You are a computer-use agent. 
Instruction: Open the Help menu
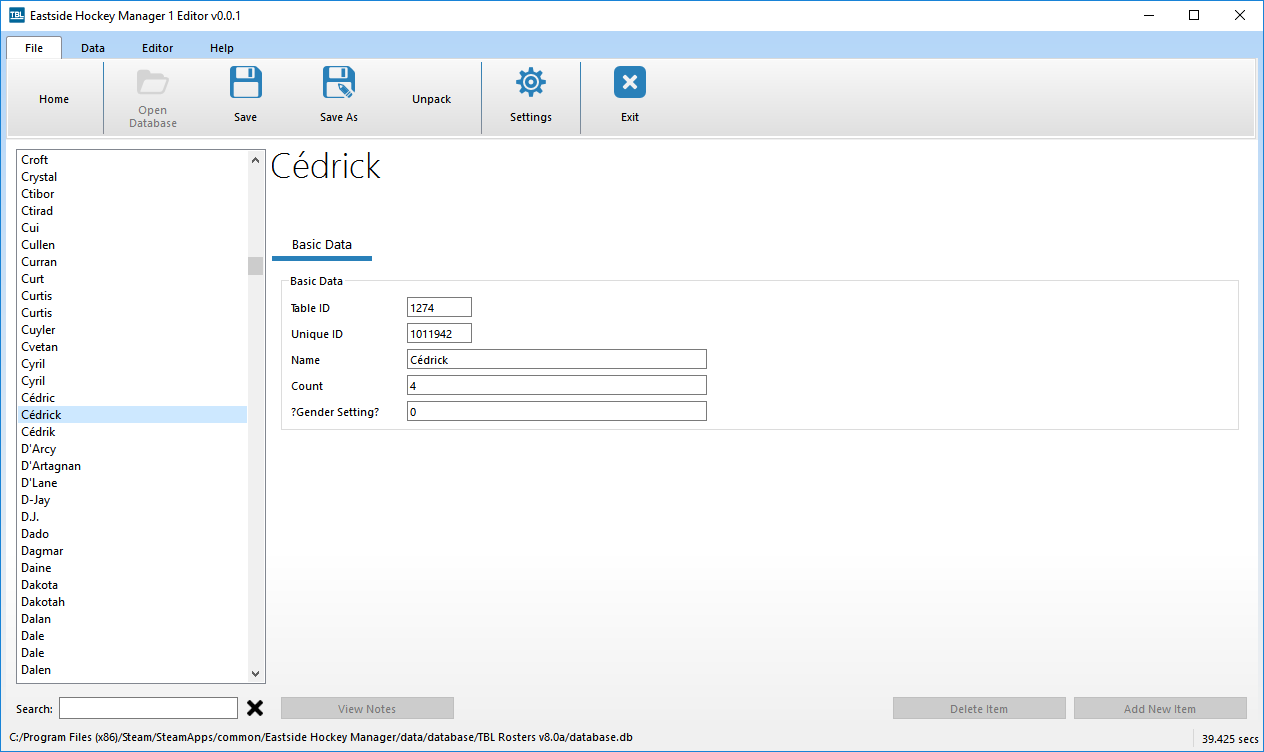[x=221, y=47]
